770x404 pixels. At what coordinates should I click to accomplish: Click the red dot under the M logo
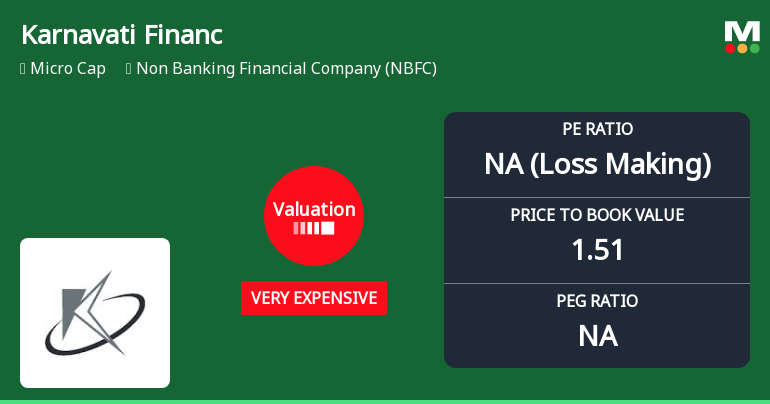point(730,48)
